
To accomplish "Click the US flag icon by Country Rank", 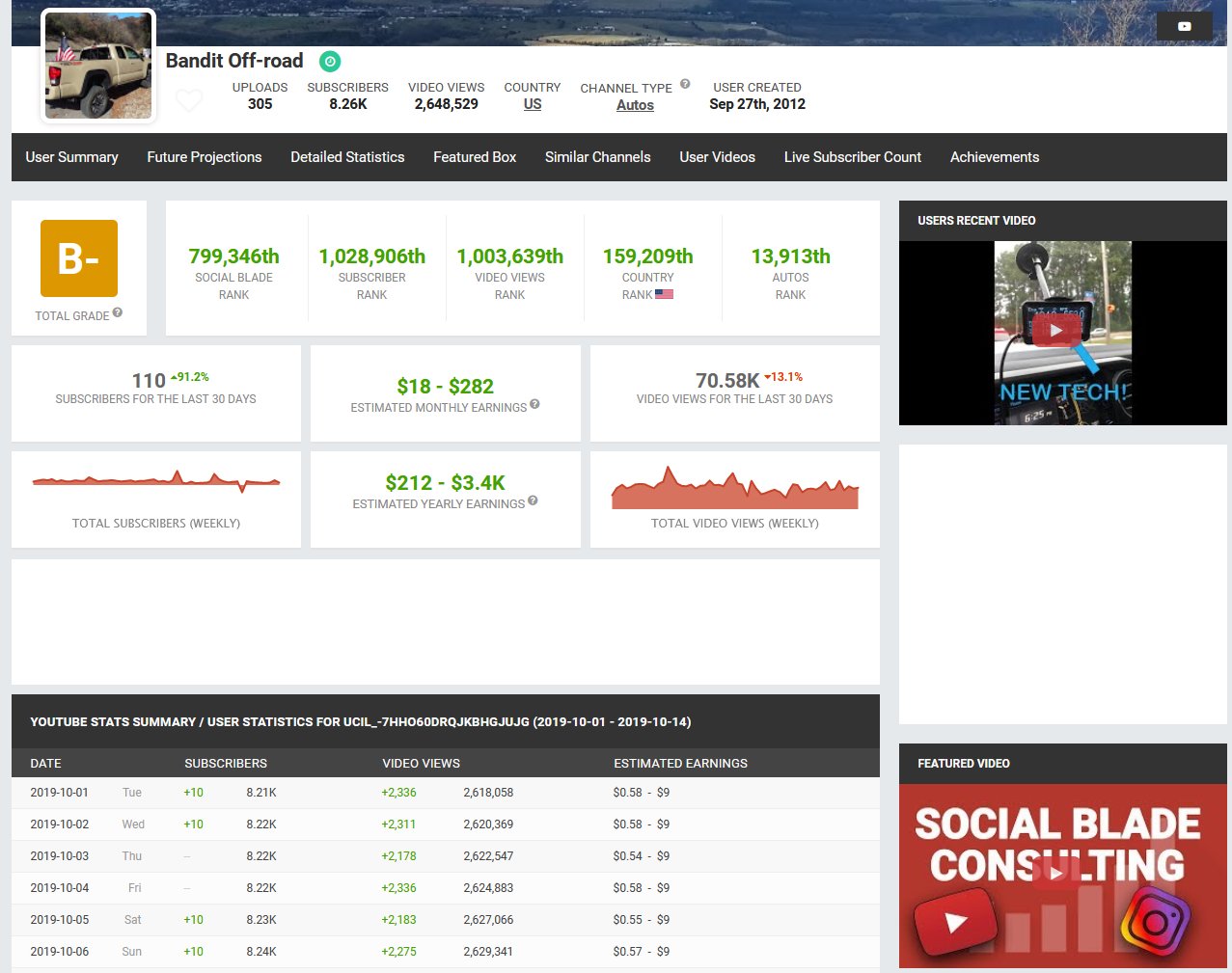I will pyautogui.click(x=664, y=294).
